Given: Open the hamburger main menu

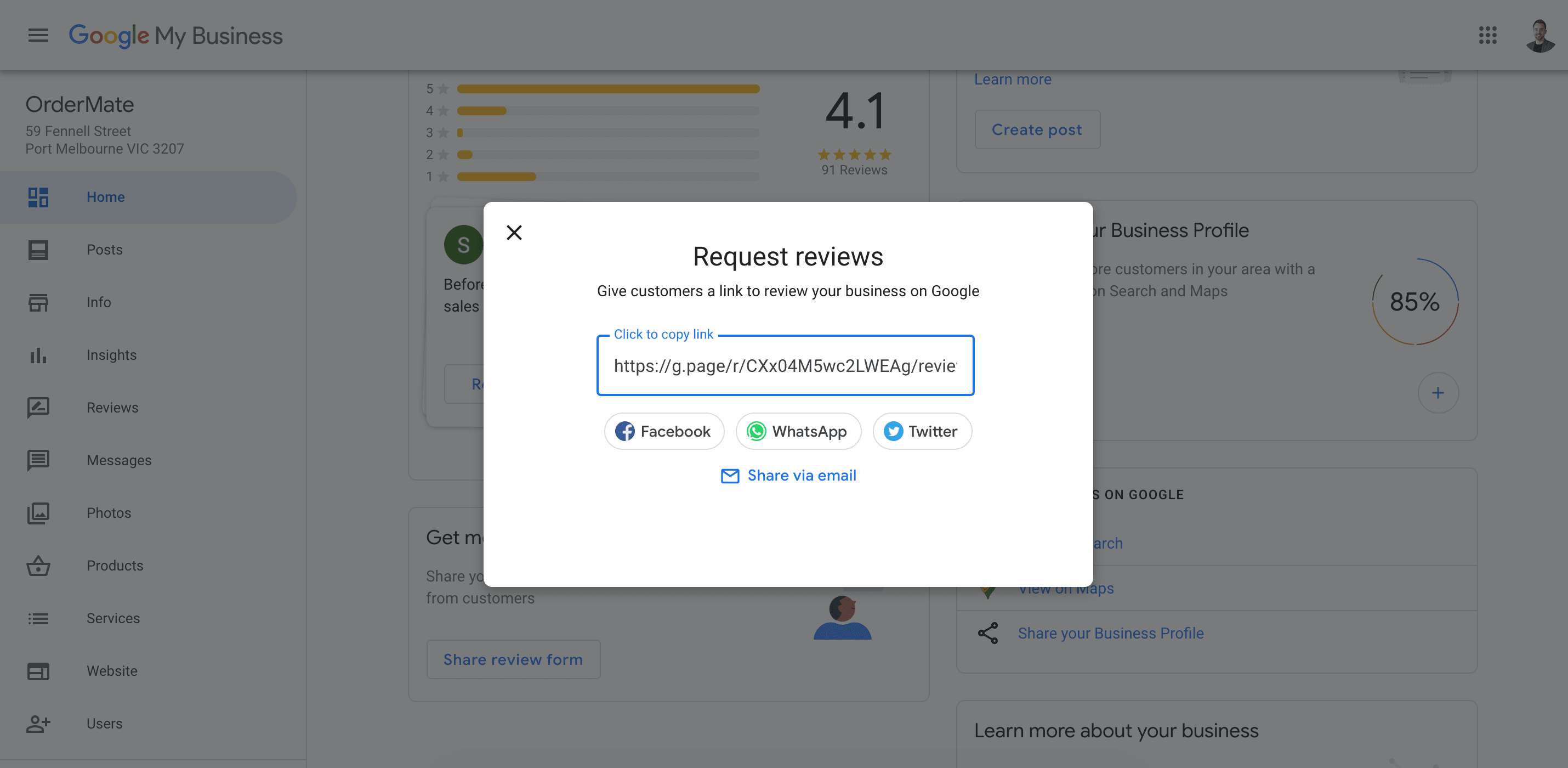Looking at the screenshot, I should (x=38, y=35).
